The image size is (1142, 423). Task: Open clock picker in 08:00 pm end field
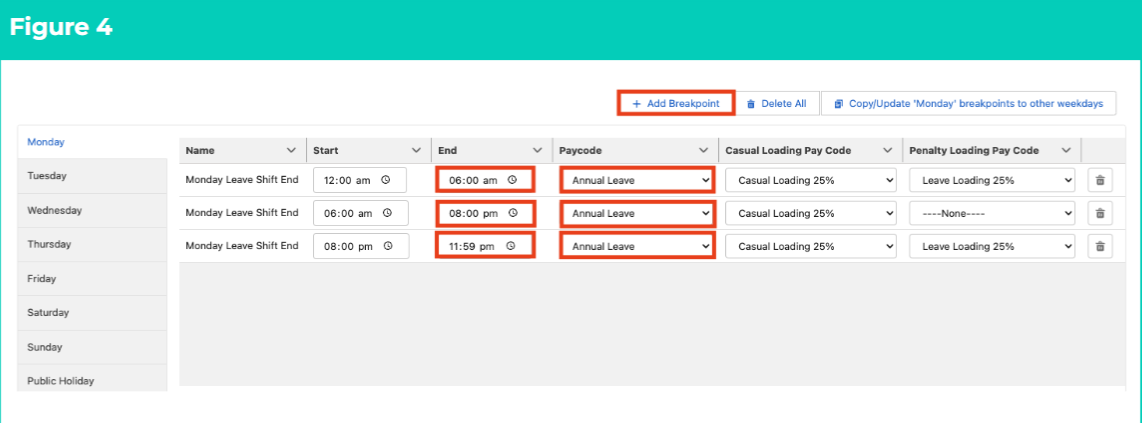tap(512, 213)
